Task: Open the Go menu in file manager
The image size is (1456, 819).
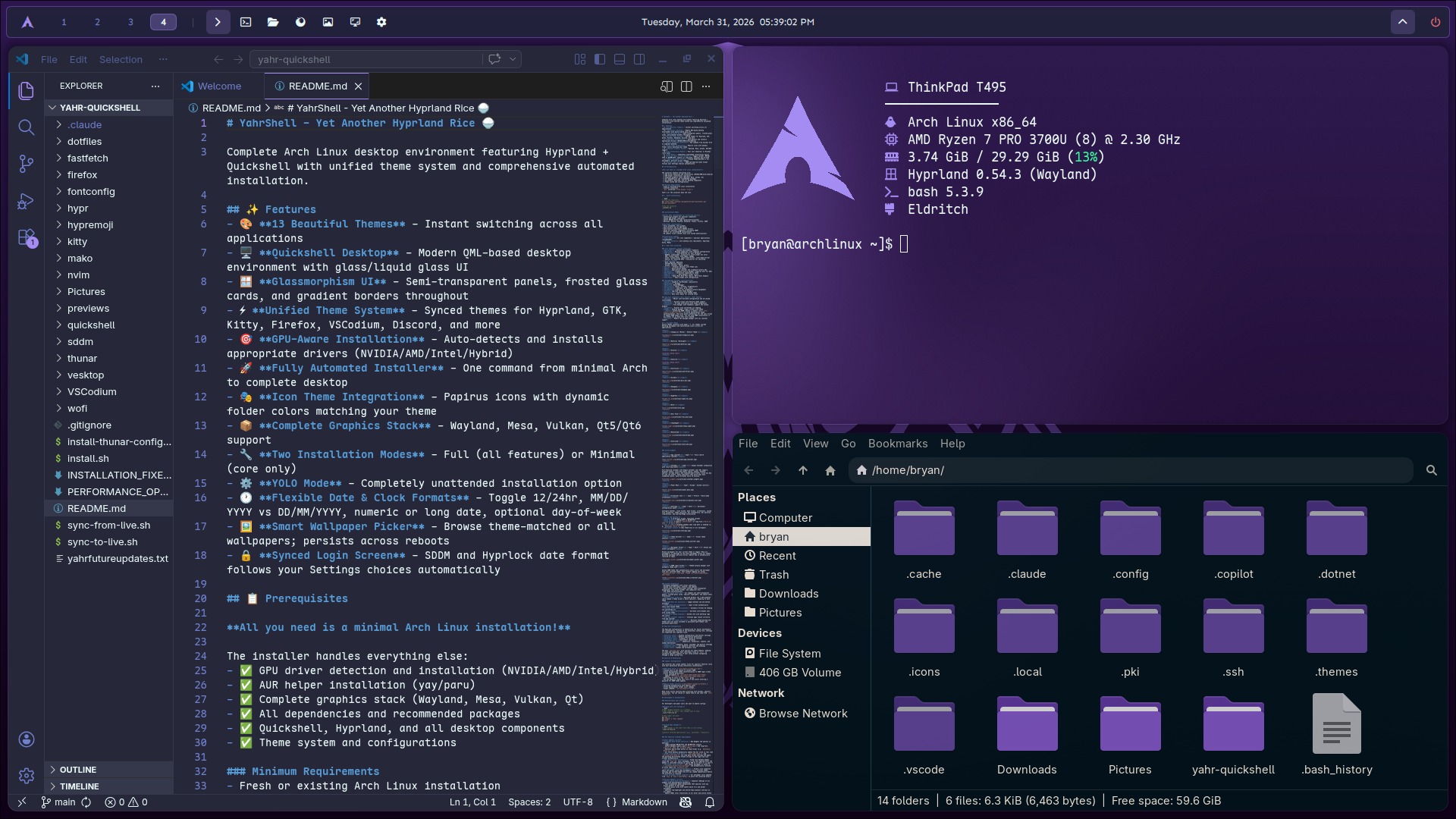Action: click(848, 444)
